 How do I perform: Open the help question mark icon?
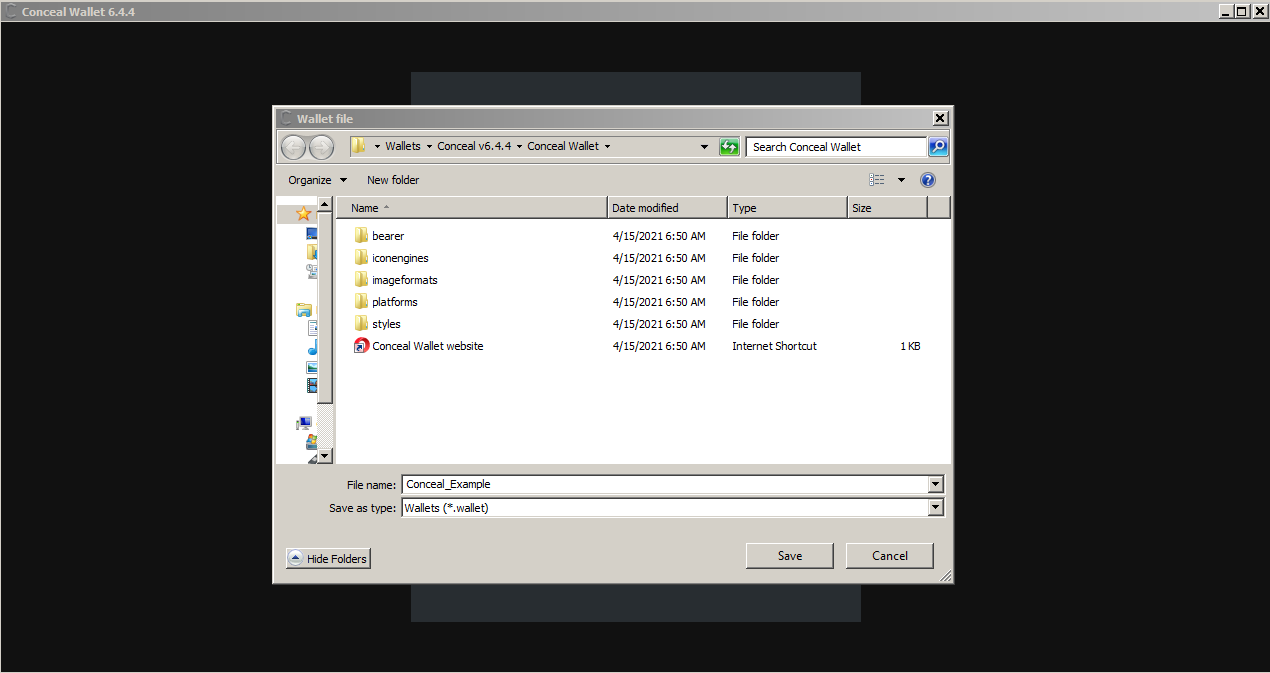[927, 180]
